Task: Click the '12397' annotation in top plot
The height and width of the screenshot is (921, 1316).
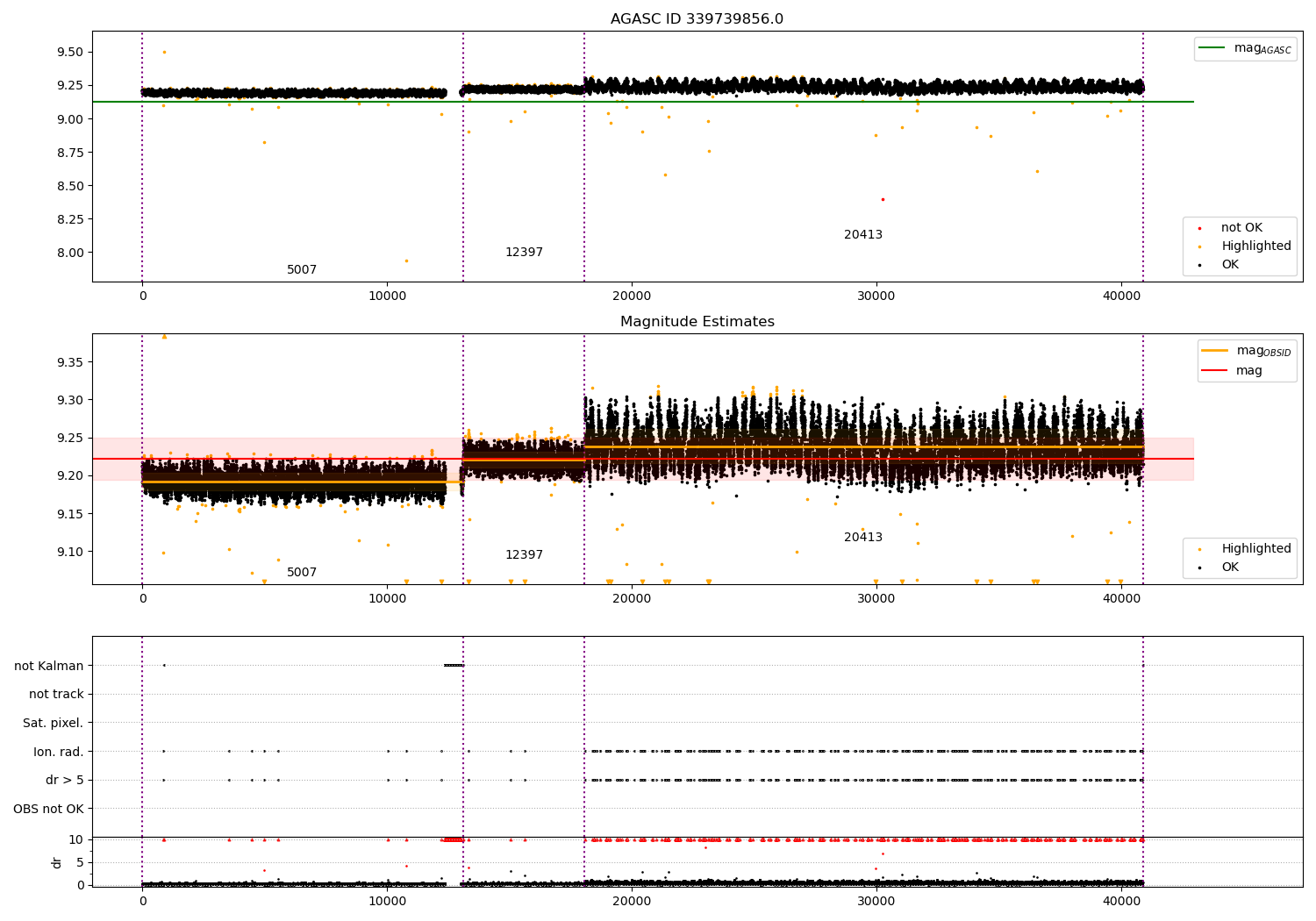Action: click(524, 253)
